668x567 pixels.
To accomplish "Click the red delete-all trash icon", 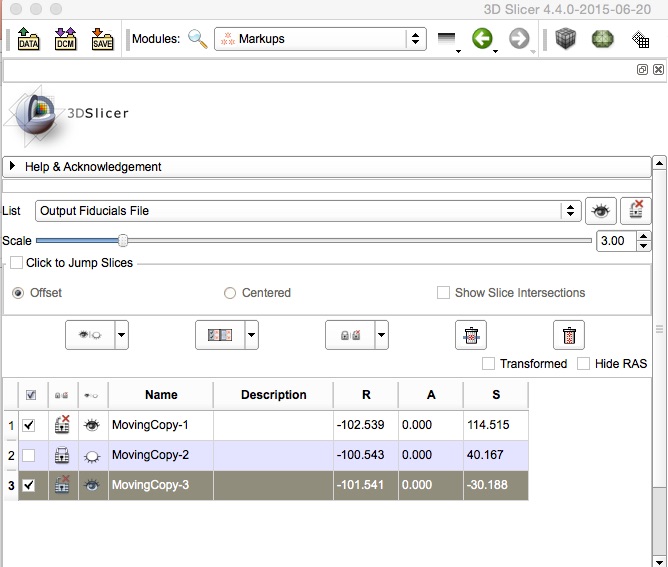I will [x=569, y=336].
